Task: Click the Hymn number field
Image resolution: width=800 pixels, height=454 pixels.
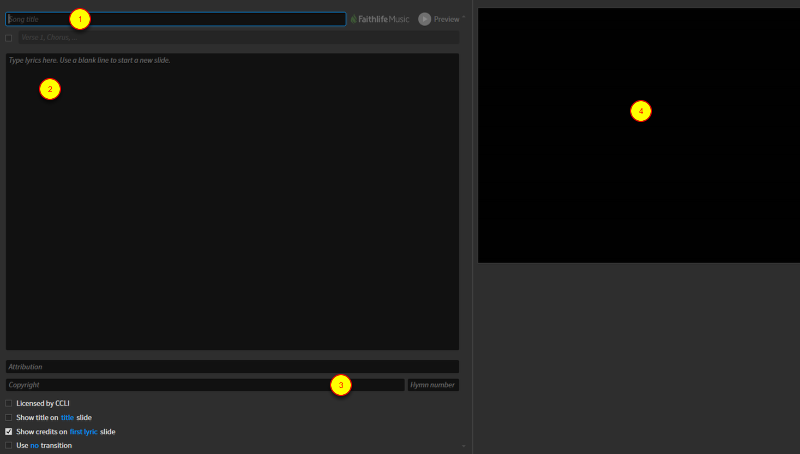Action: (433, 385)
